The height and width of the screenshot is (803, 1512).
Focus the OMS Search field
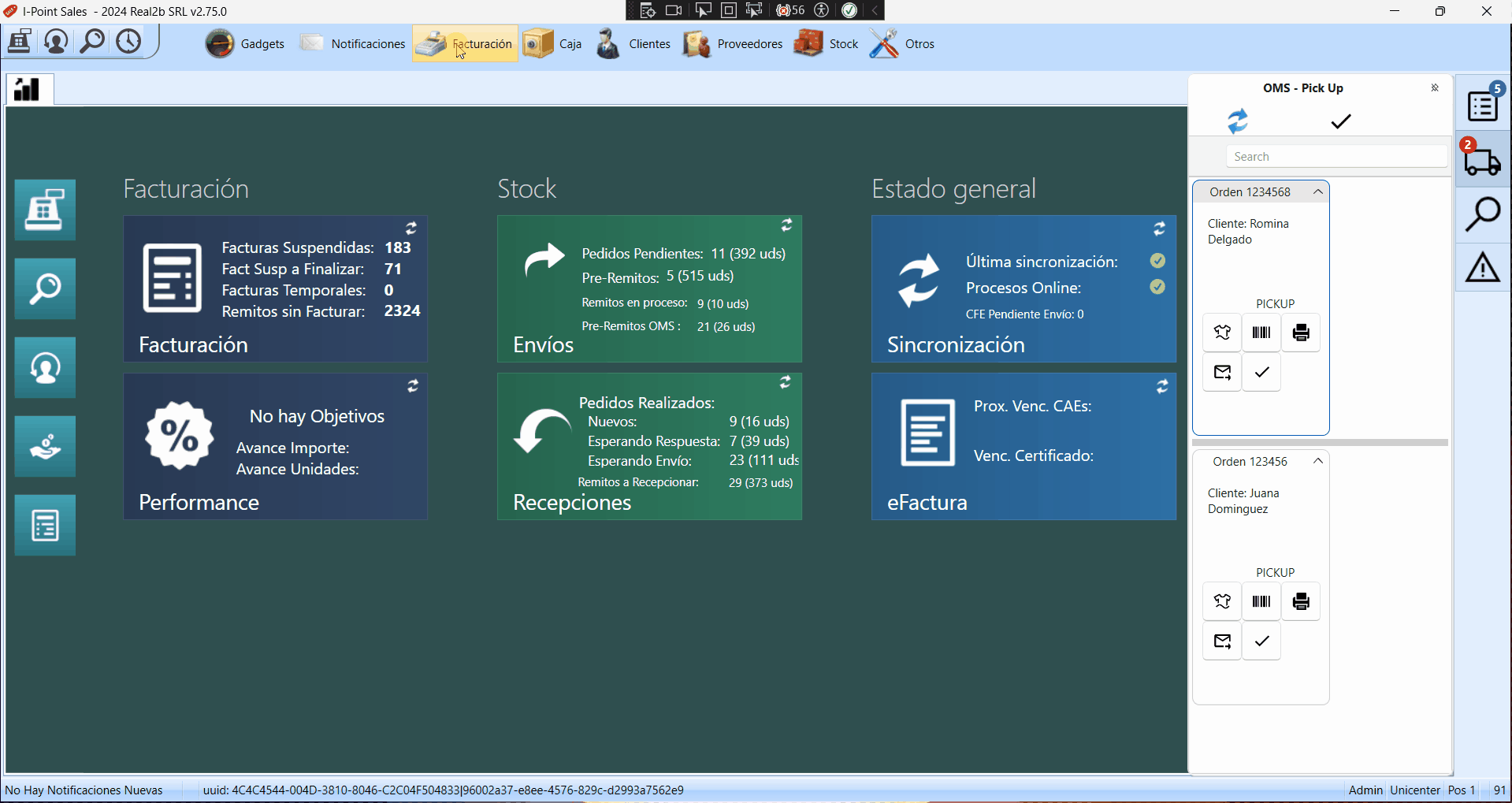1336,156
